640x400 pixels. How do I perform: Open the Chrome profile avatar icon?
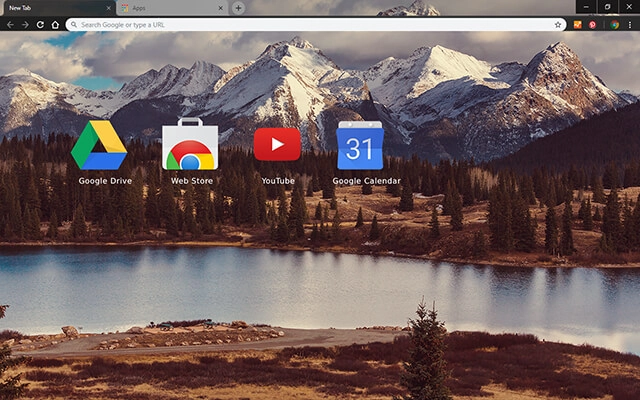[x=615, y=25]
